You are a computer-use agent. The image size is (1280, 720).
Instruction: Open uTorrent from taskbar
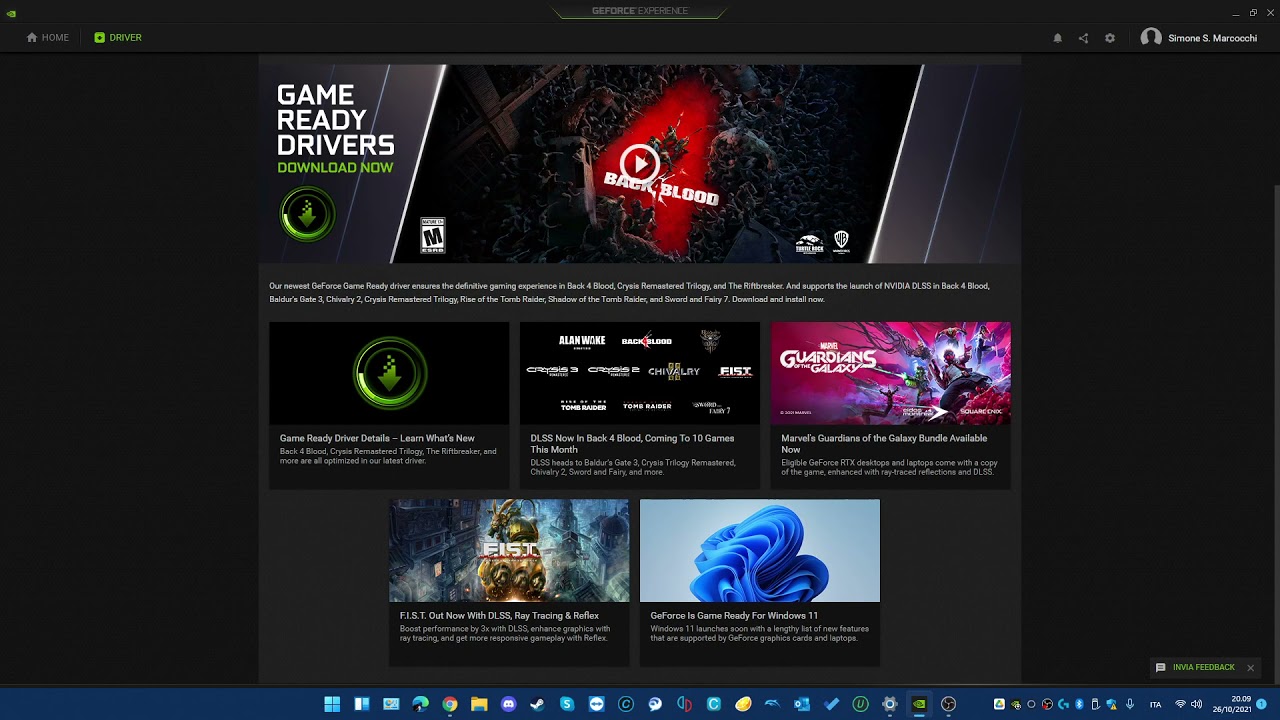pyautogui.click(x=860, y=704)
